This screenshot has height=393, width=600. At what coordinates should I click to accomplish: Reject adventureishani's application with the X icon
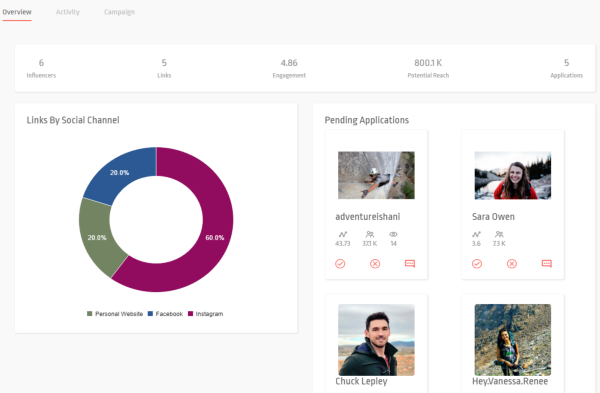375,264
